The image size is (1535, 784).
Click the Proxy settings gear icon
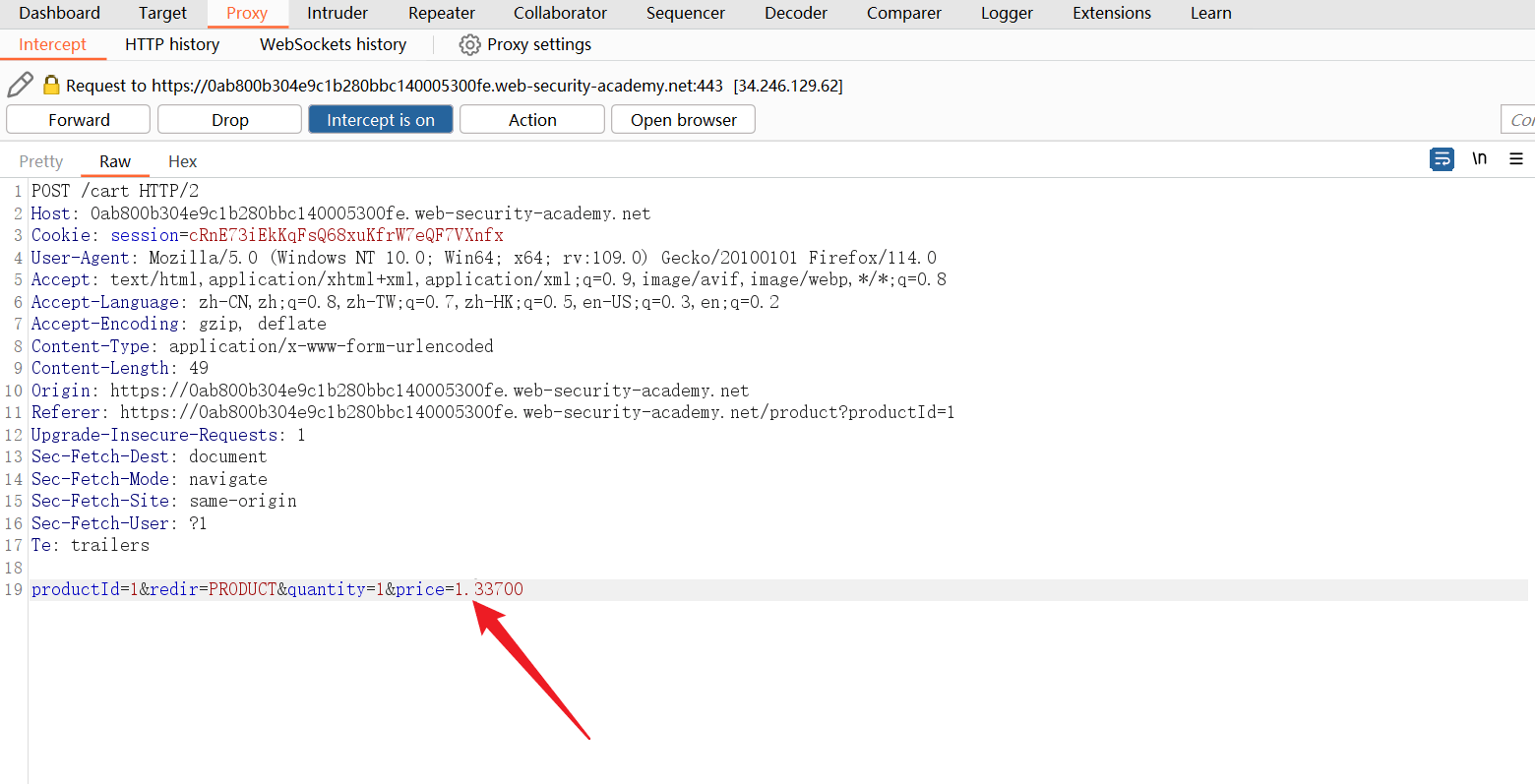click(x=470, y=45)
